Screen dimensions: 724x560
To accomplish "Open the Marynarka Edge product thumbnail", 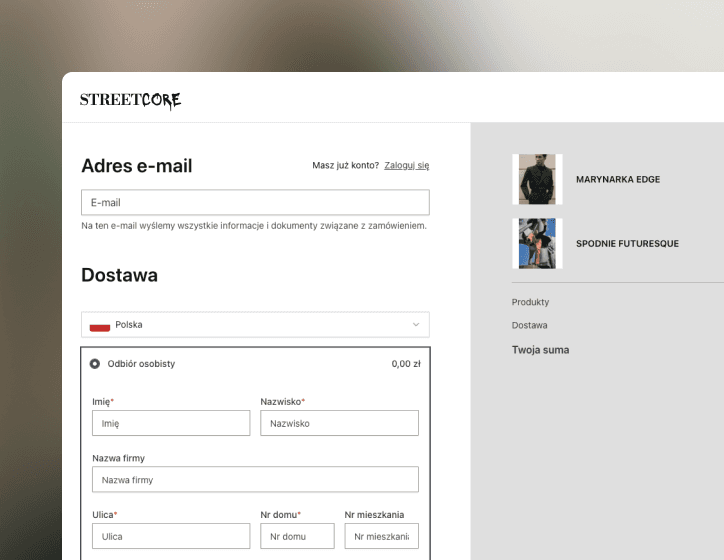I will coord(537,179).
